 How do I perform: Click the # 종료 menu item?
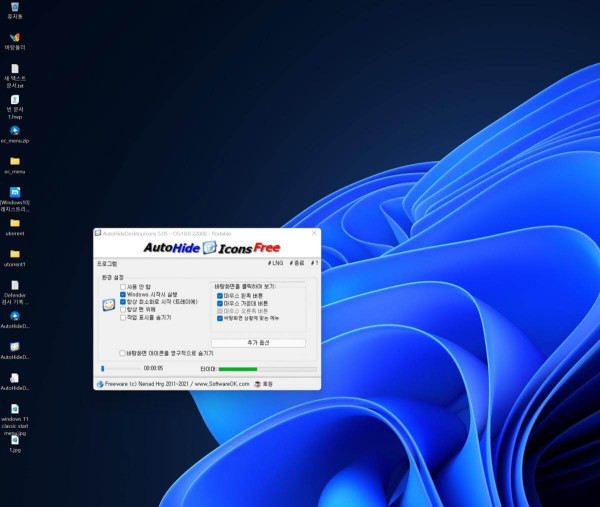[x=297, y=263]
